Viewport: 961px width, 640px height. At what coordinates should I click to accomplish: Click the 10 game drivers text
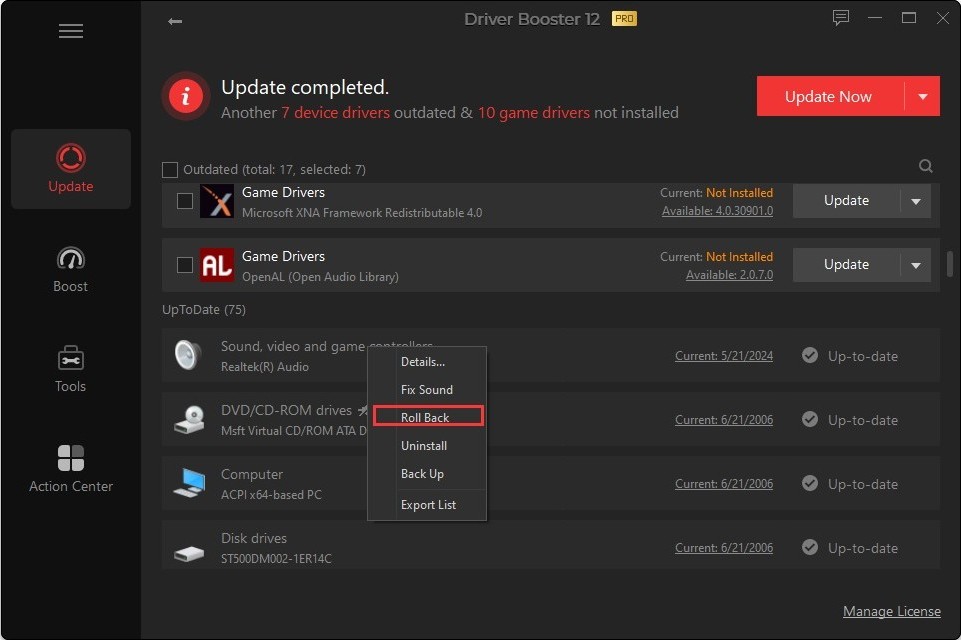tap(533, 113)
